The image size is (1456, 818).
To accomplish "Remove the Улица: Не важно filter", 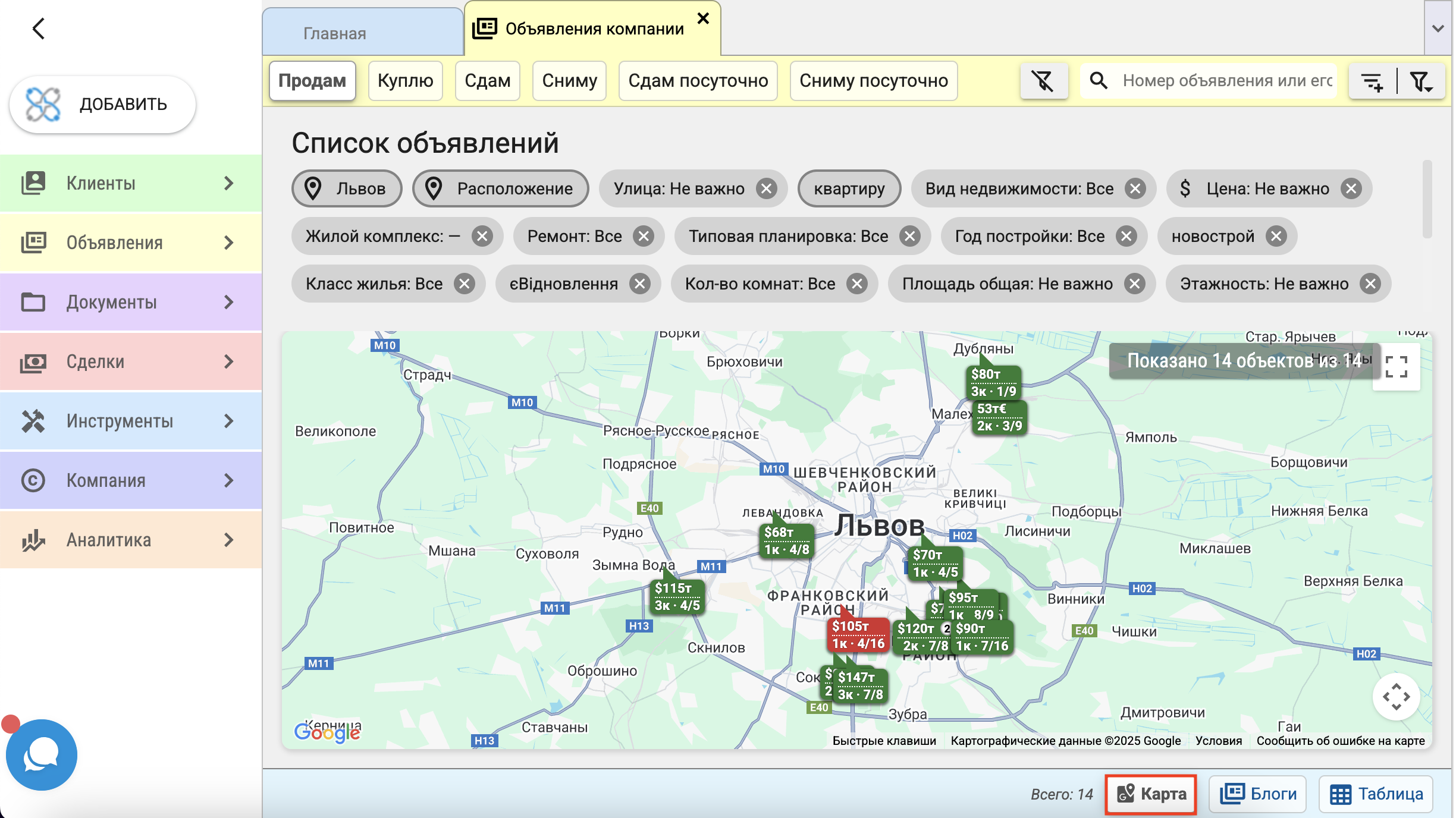I will pyautogui.click(x=767, y=188).
